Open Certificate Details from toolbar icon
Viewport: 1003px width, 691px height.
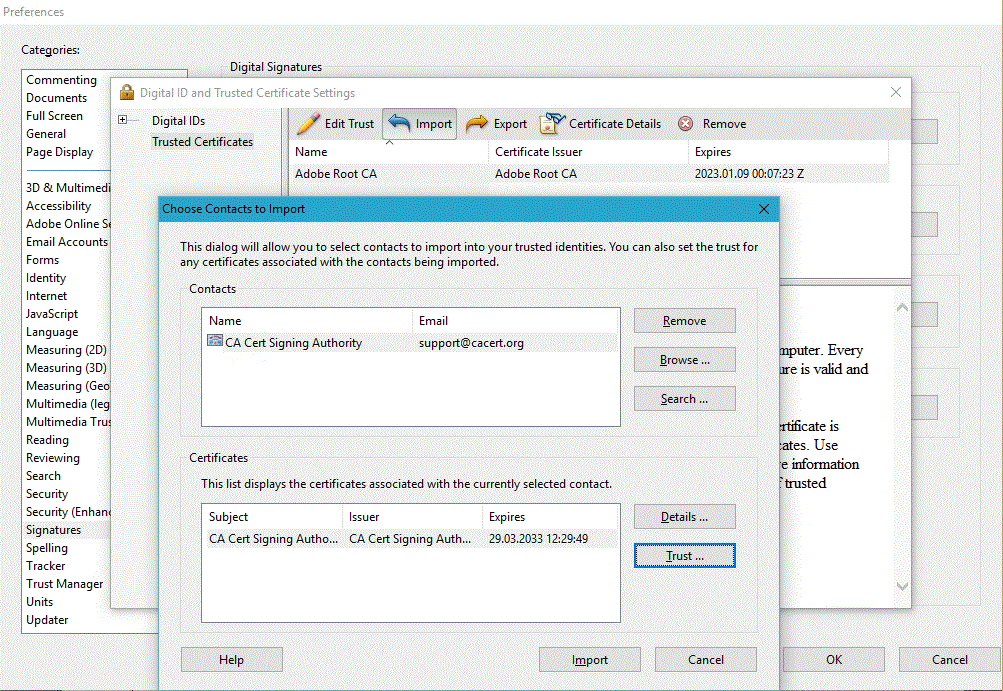click(x=552, y=124)
